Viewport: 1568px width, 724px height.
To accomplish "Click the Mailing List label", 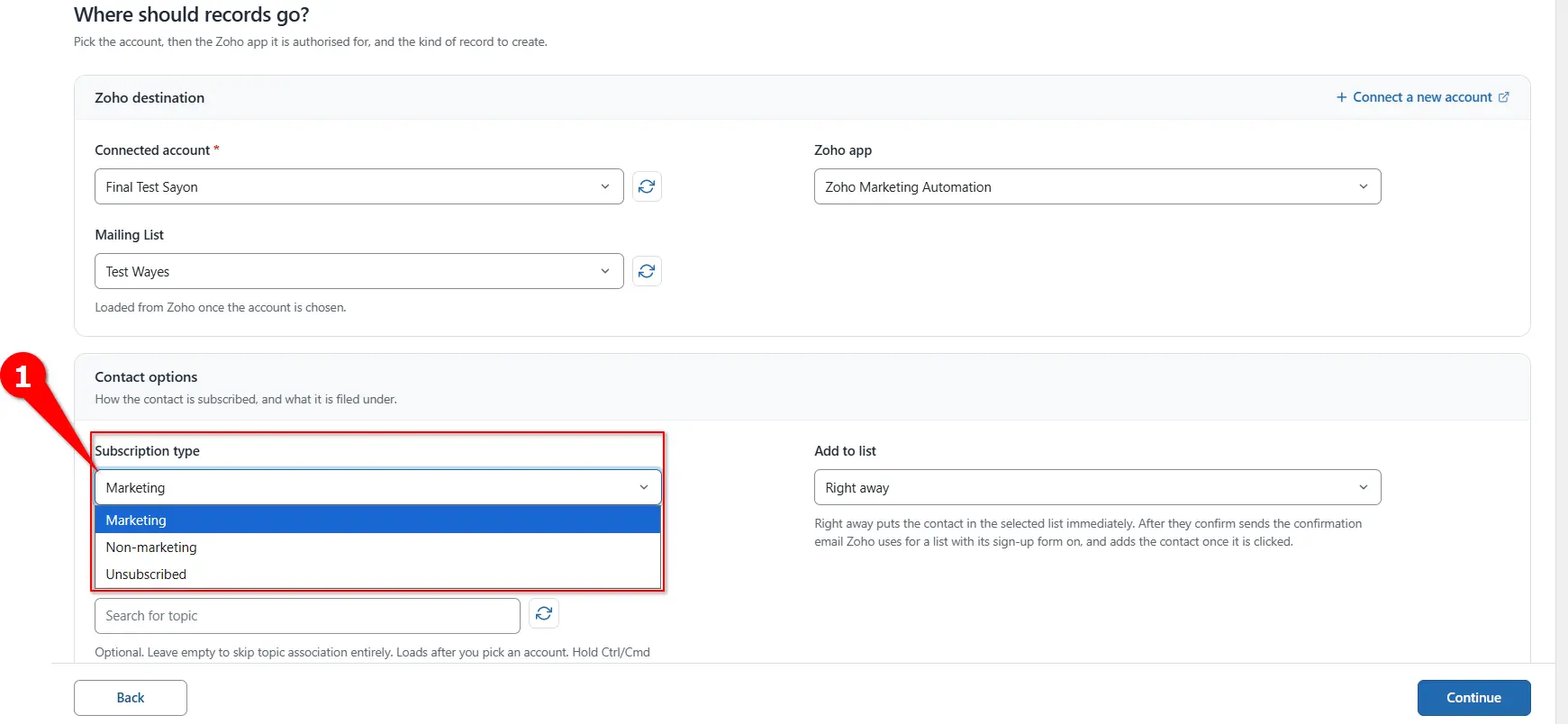I will [x=130, y=234].
